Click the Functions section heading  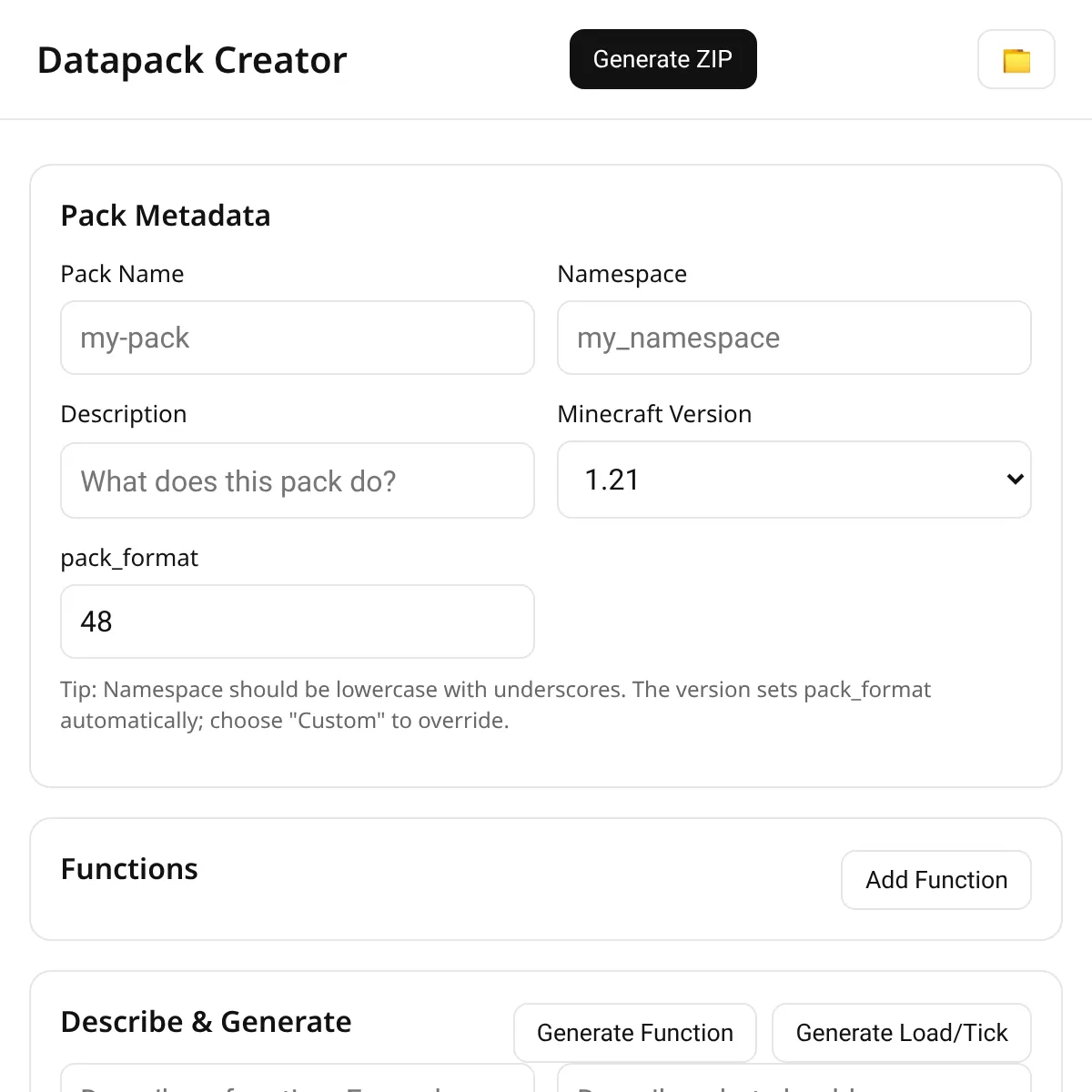pos(129,869)
